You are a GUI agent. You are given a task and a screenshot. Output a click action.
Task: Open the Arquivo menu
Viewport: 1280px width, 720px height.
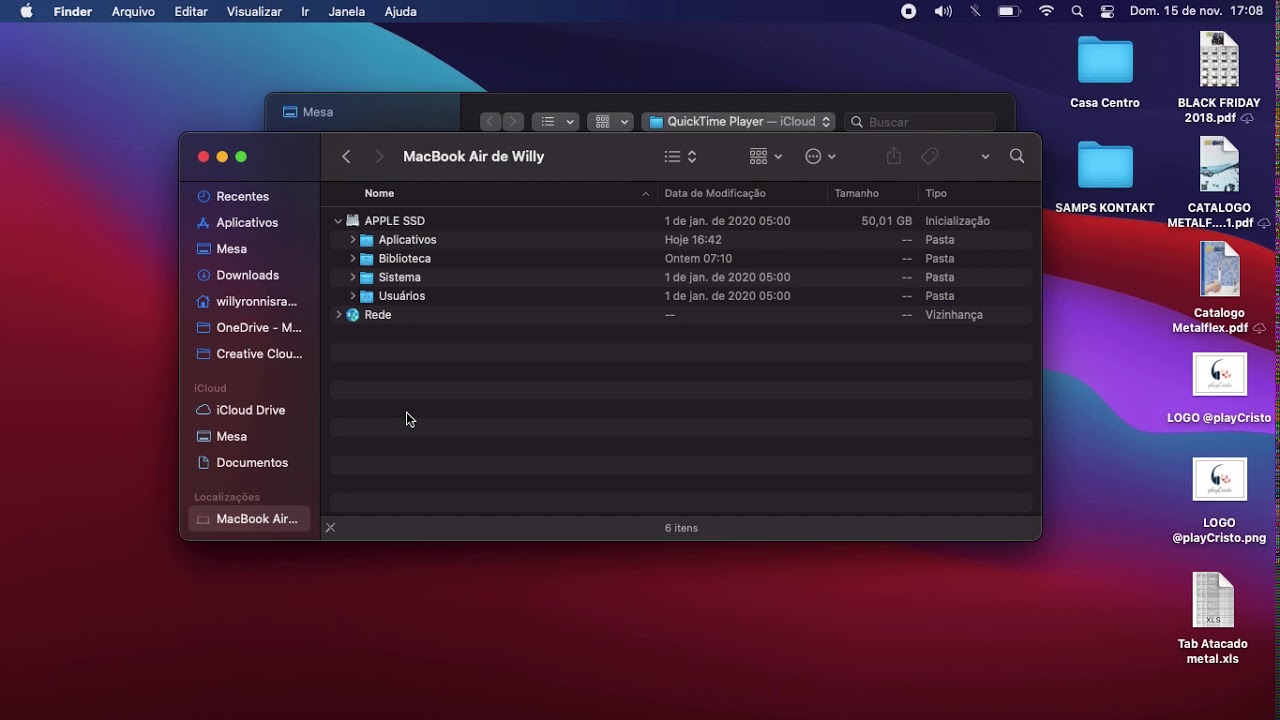click(x=133, y=11)
